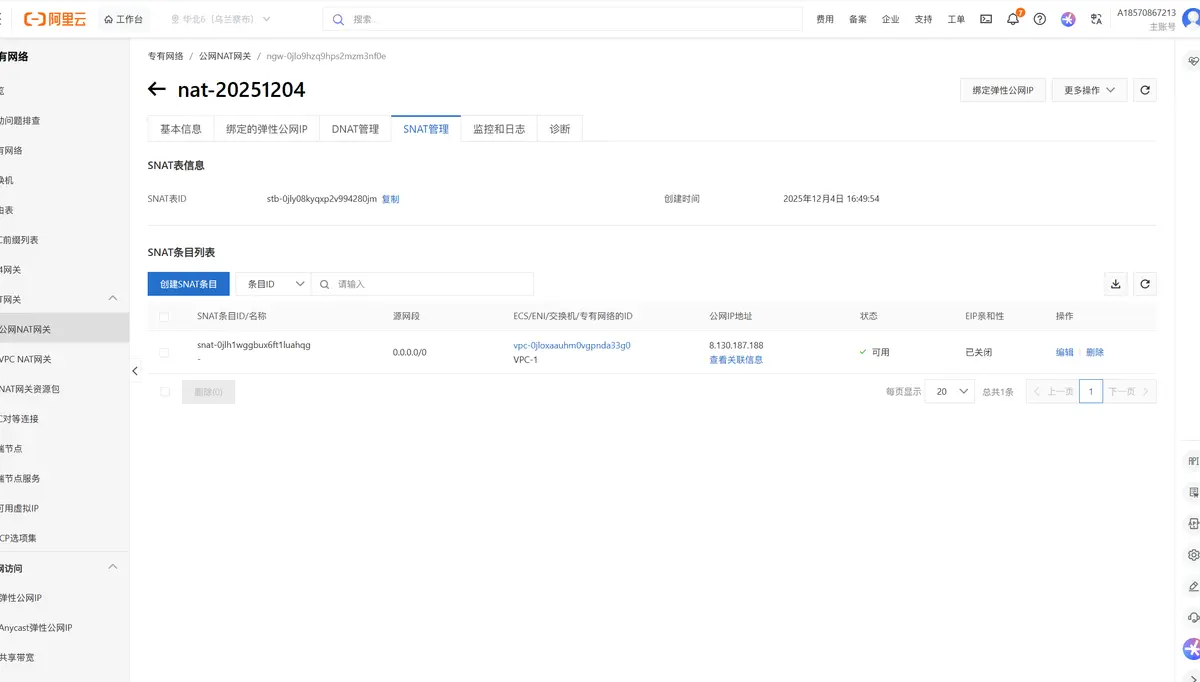Click the 创建SNAT条目 button
Image resolution: width=1200 pixels, height=682 pixels.
(x=189, y=284)
